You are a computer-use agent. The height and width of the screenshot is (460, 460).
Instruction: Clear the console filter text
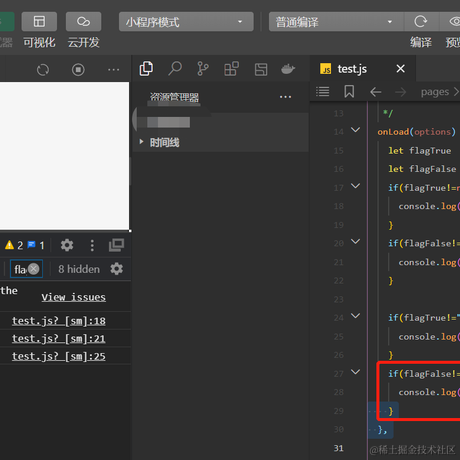point(34,269)
